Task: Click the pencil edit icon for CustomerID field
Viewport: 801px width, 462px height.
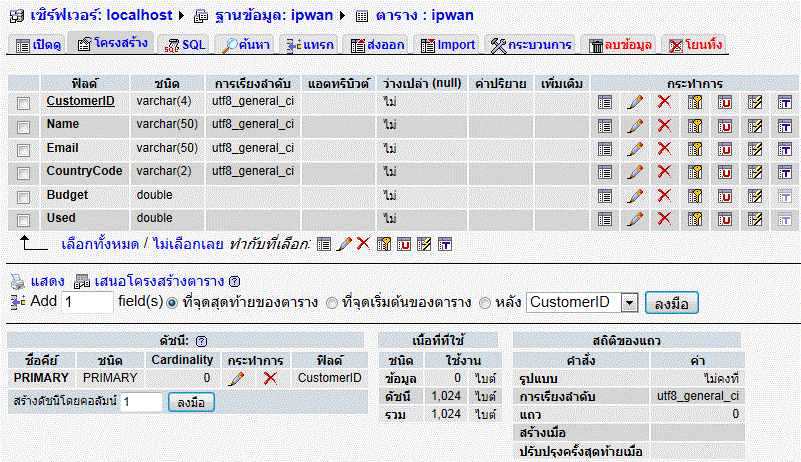Action: [x=634, y=101]
